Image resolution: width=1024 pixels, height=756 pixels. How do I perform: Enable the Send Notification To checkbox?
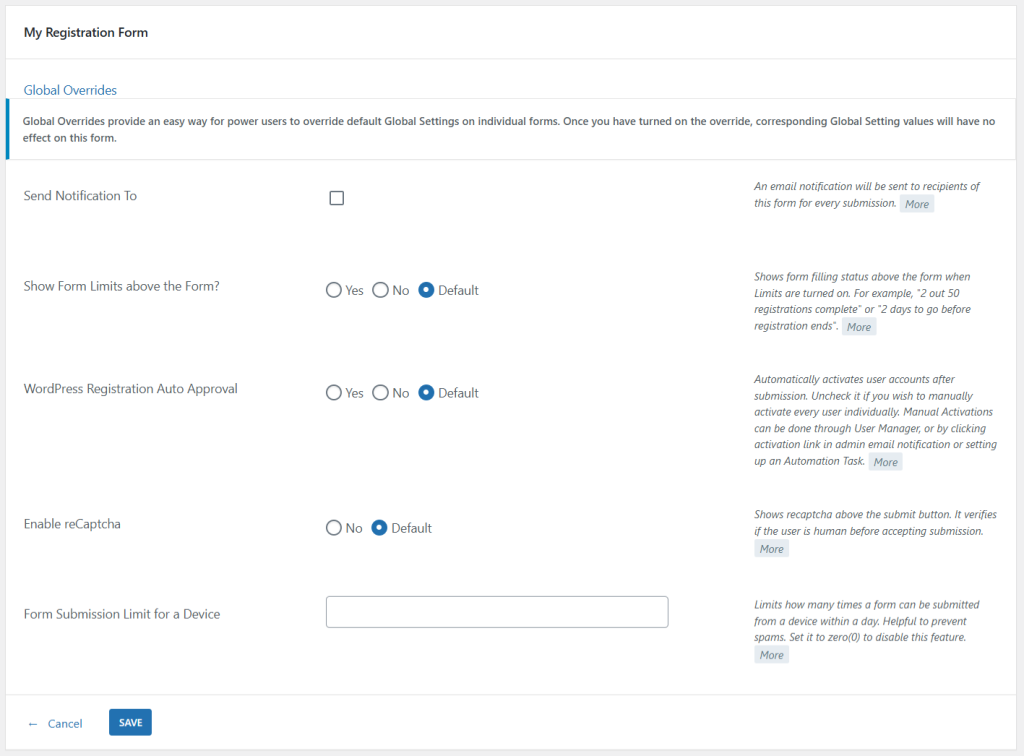point(336,197)
